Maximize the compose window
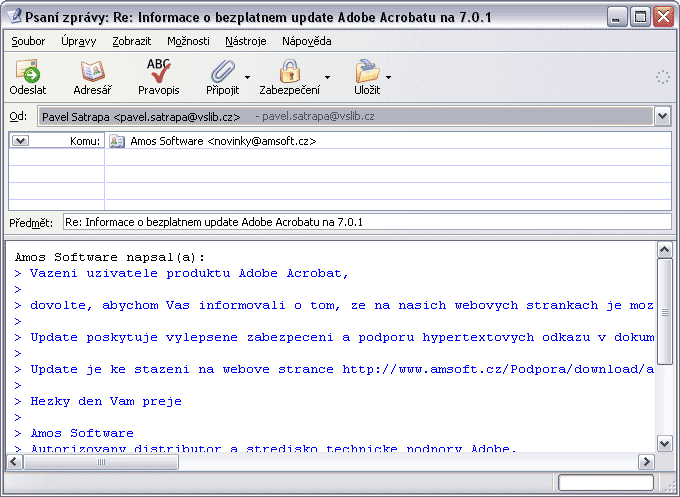Screen dimensions: 680x497 click(640, 17)
